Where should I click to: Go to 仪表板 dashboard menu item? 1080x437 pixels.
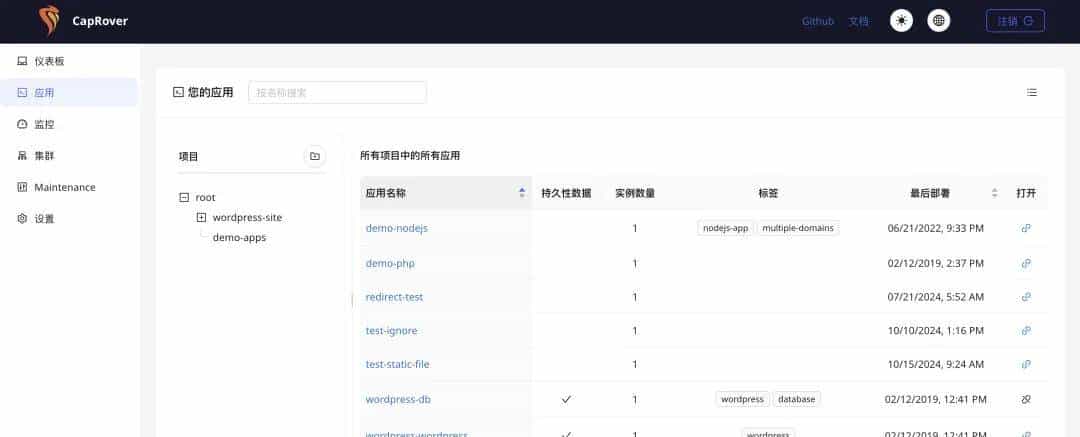click(69, 61)
